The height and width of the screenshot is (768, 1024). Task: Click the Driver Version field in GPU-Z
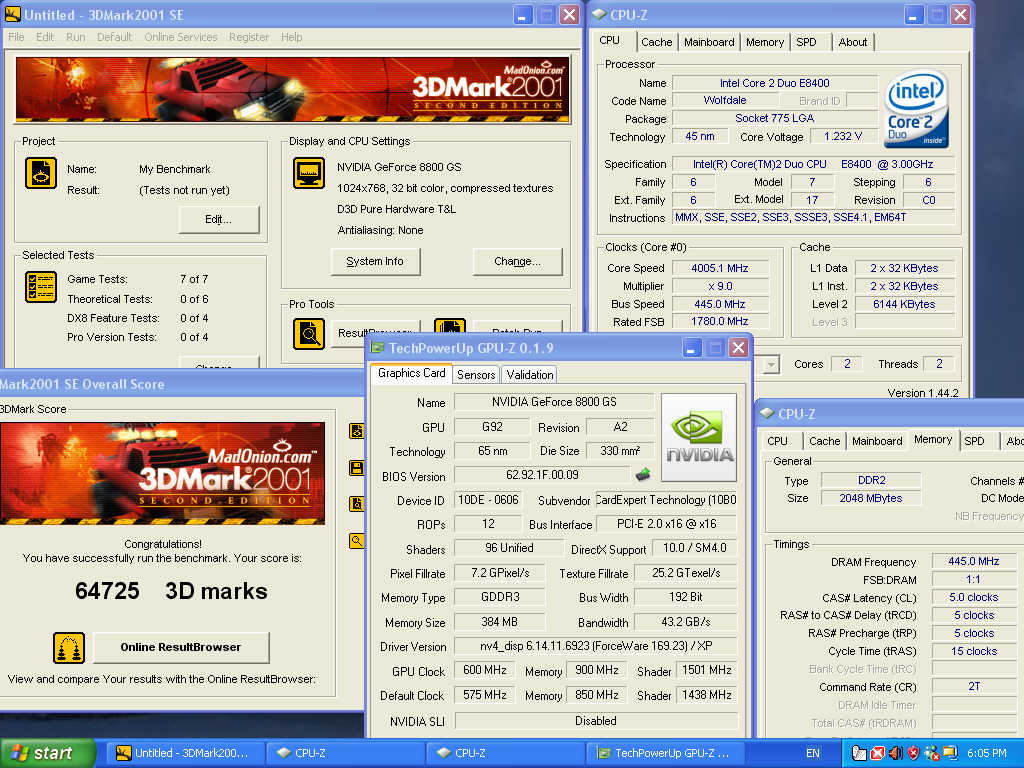(x=596, y=646)
